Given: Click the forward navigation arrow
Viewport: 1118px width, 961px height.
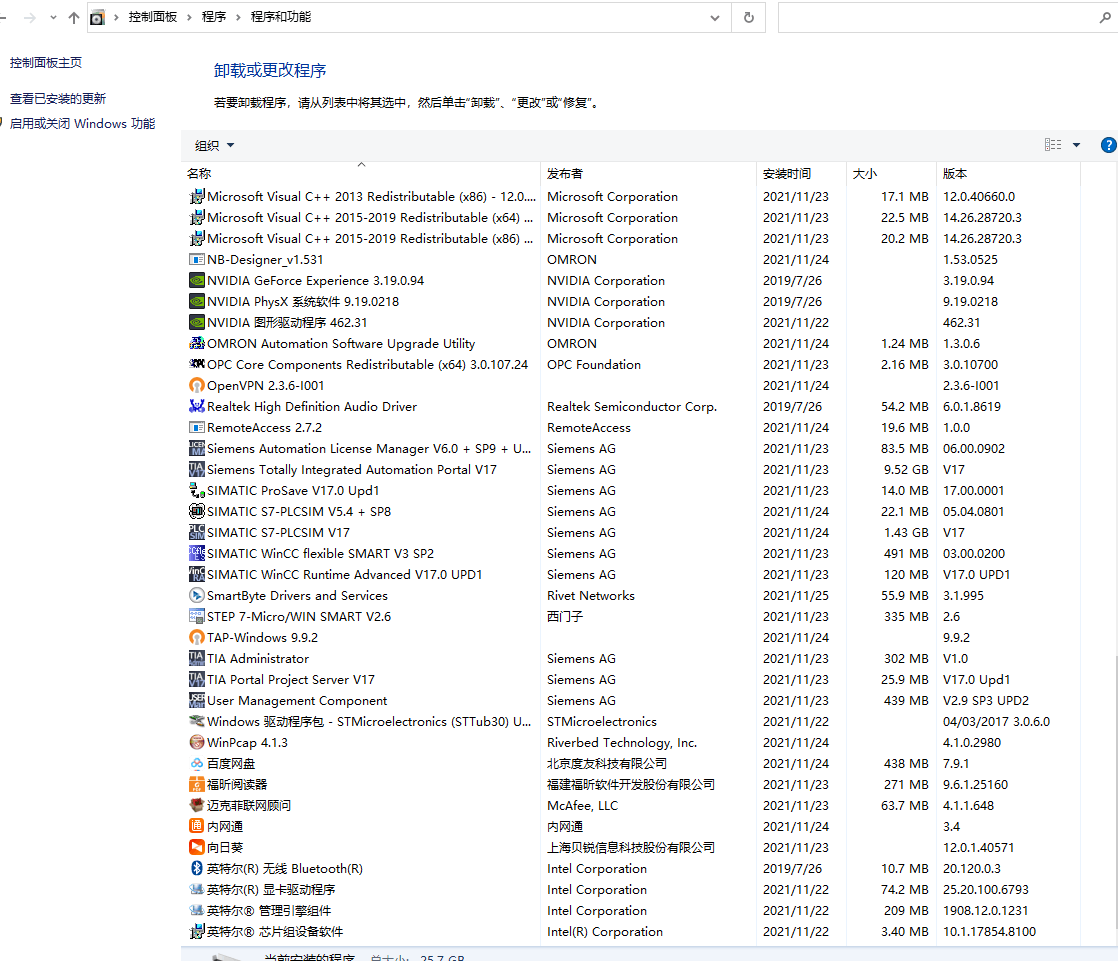Looking at the screenshot, I should pyautogui.click(x=30, y=18).
